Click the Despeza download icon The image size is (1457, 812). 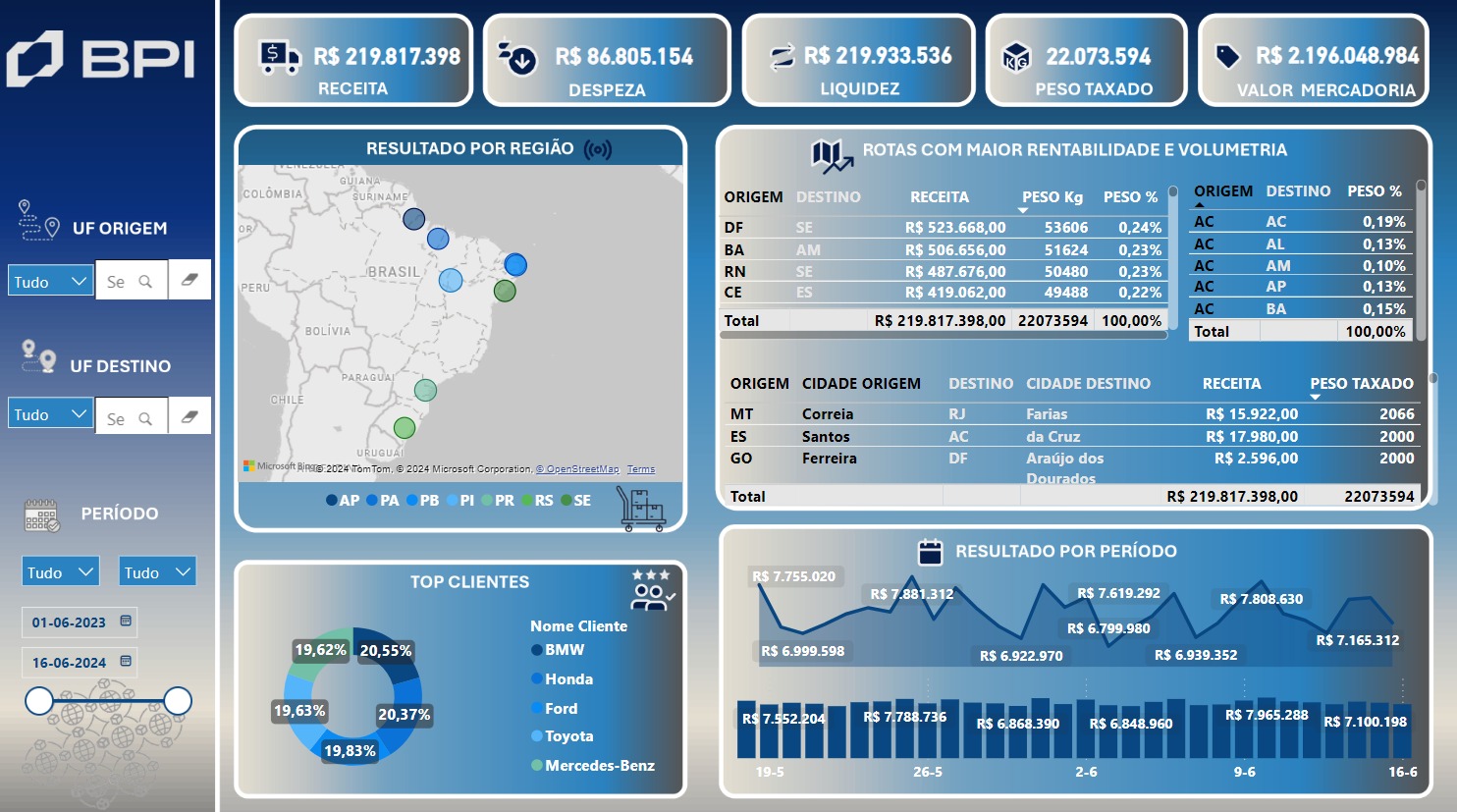[x=516, y=57]
